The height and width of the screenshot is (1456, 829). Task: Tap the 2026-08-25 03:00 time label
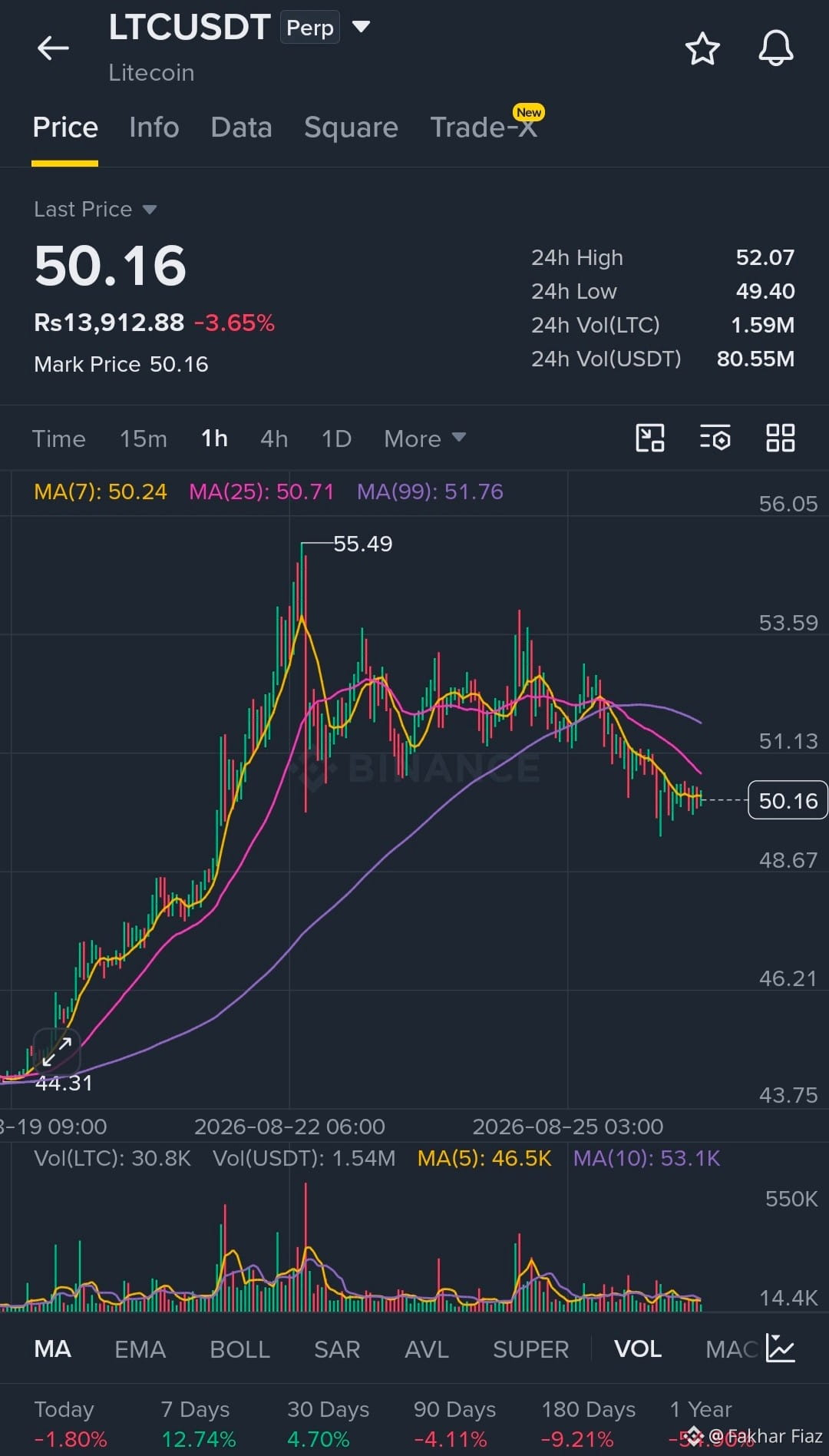567,1127
